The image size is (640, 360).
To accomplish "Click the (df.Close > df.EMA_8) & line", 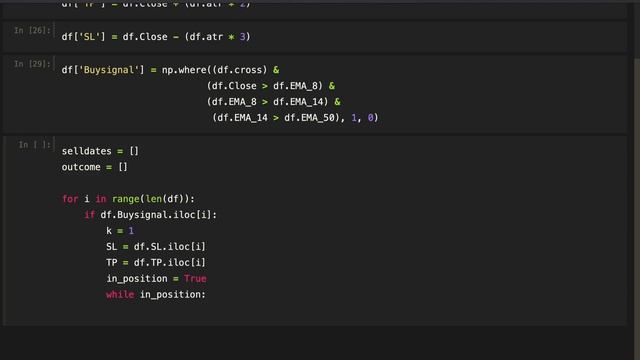I will click(271, 86).
